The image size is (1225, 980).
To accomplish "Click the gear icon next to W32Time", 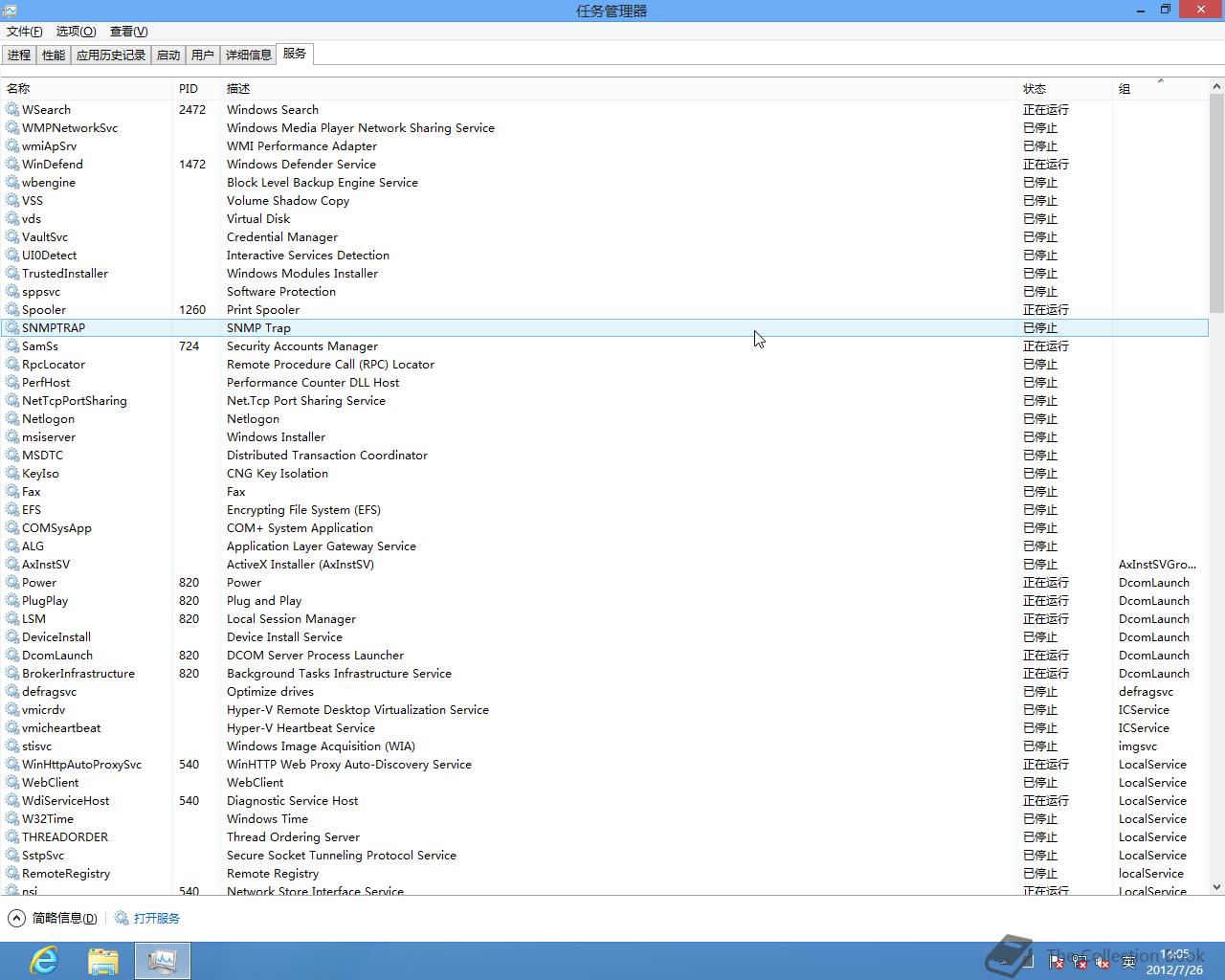I will point(12,818).
